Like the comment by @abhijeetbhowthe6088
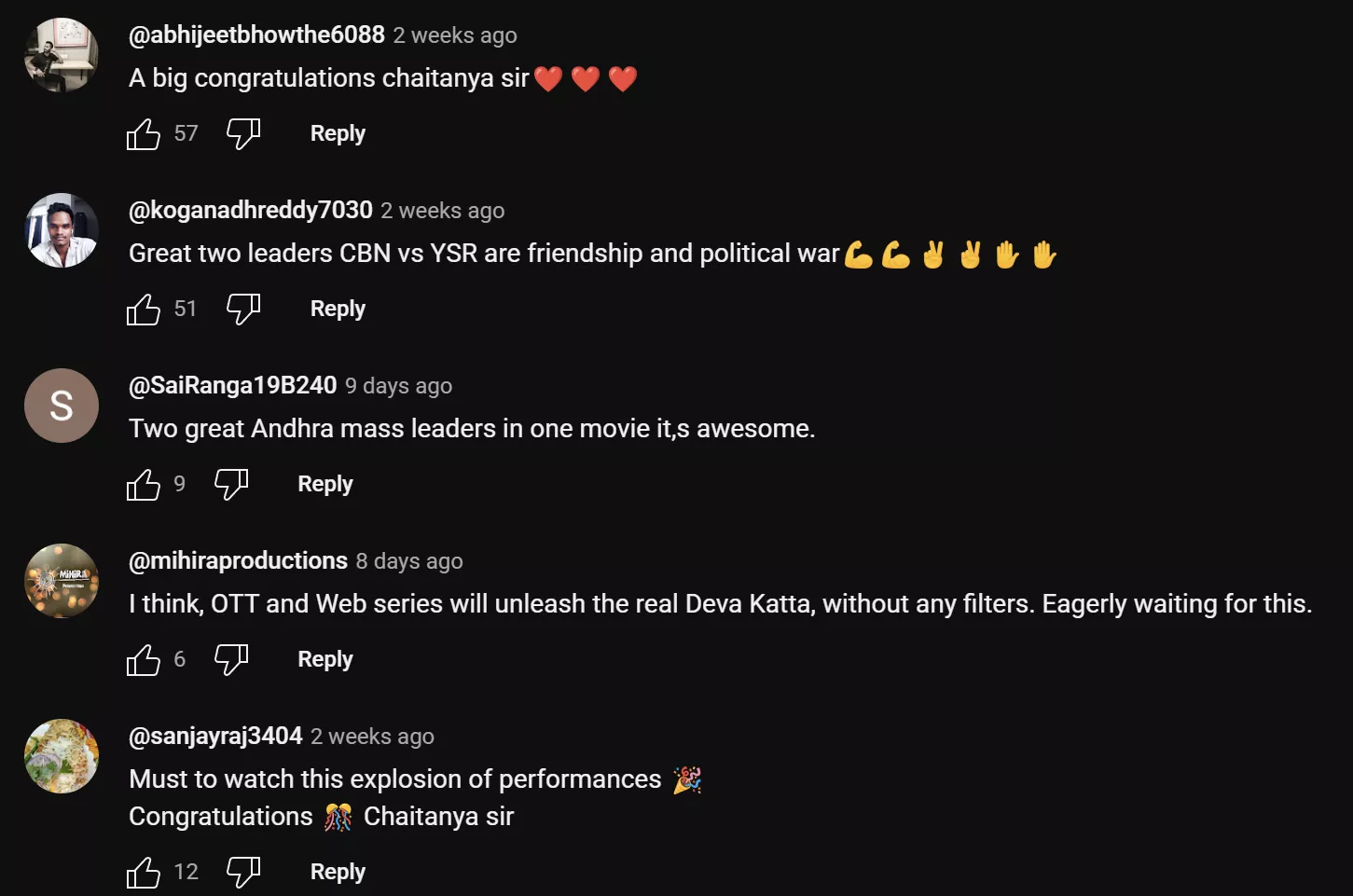Image resolution: width=1353 pixels, height=896 pixels. point(143,133)
